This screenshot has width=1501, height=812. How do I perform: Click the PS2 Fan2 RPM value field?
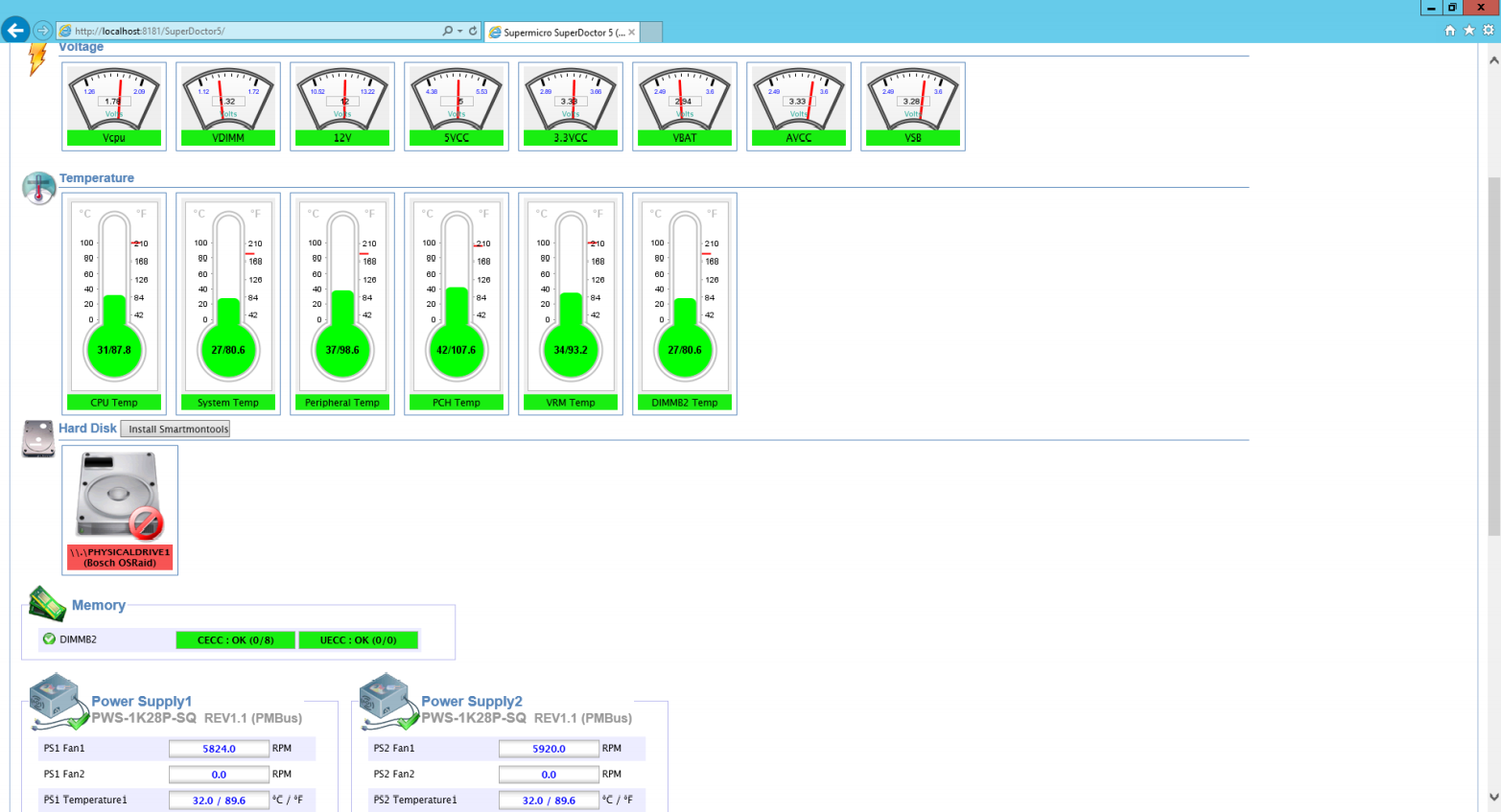[x=549, y=775]
